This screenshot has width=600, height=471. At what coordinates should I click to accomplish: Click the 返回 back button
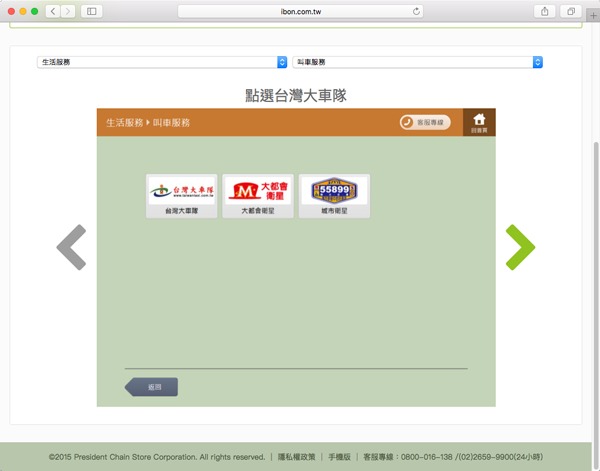coord(151,387)
